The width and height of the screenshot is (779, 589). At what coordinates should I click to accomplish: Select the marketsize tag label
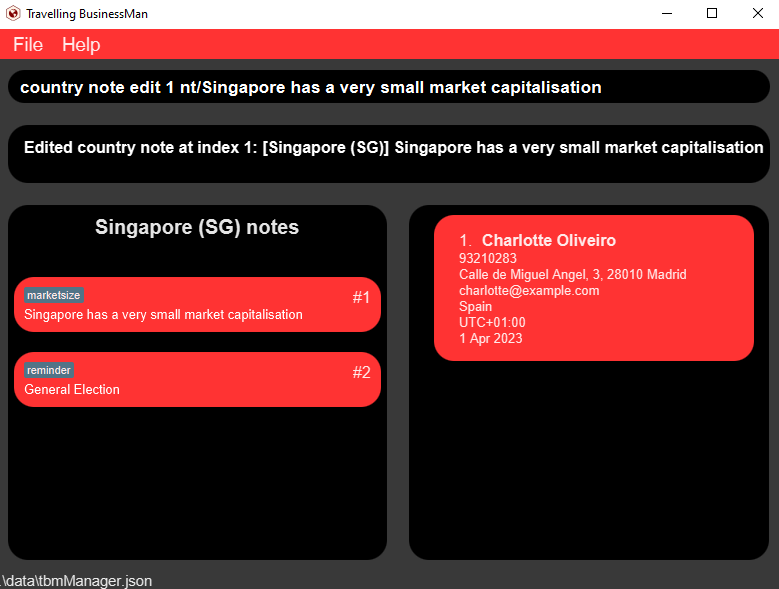click(x=54, y=295)
